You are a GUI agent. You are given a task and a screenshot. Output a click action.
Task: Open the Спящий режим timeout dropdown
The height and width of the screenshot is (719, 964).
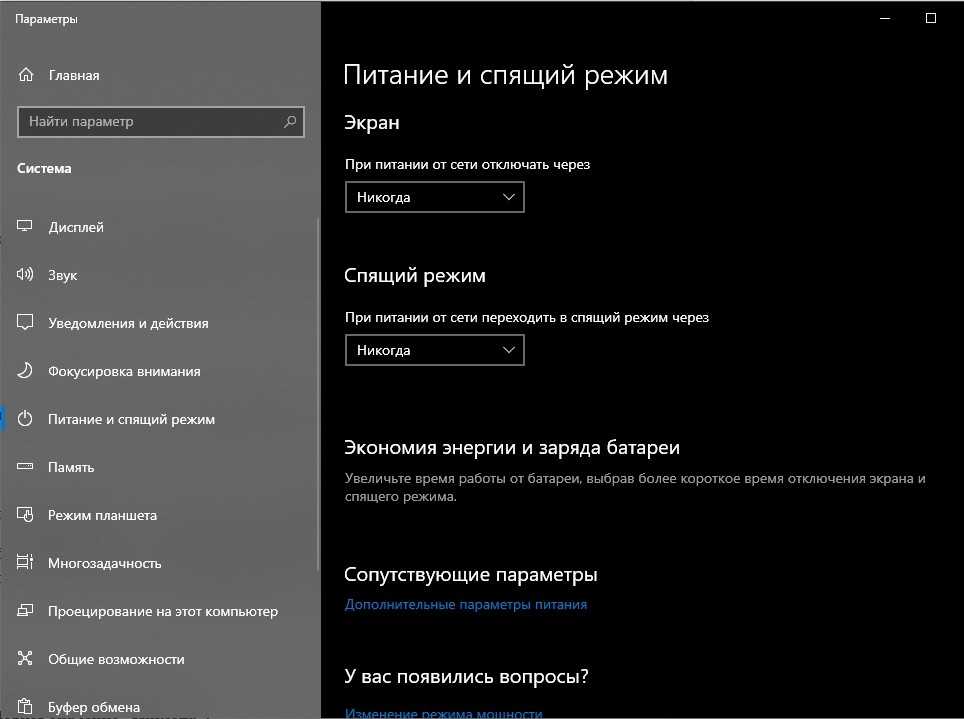tap(434, 350)
